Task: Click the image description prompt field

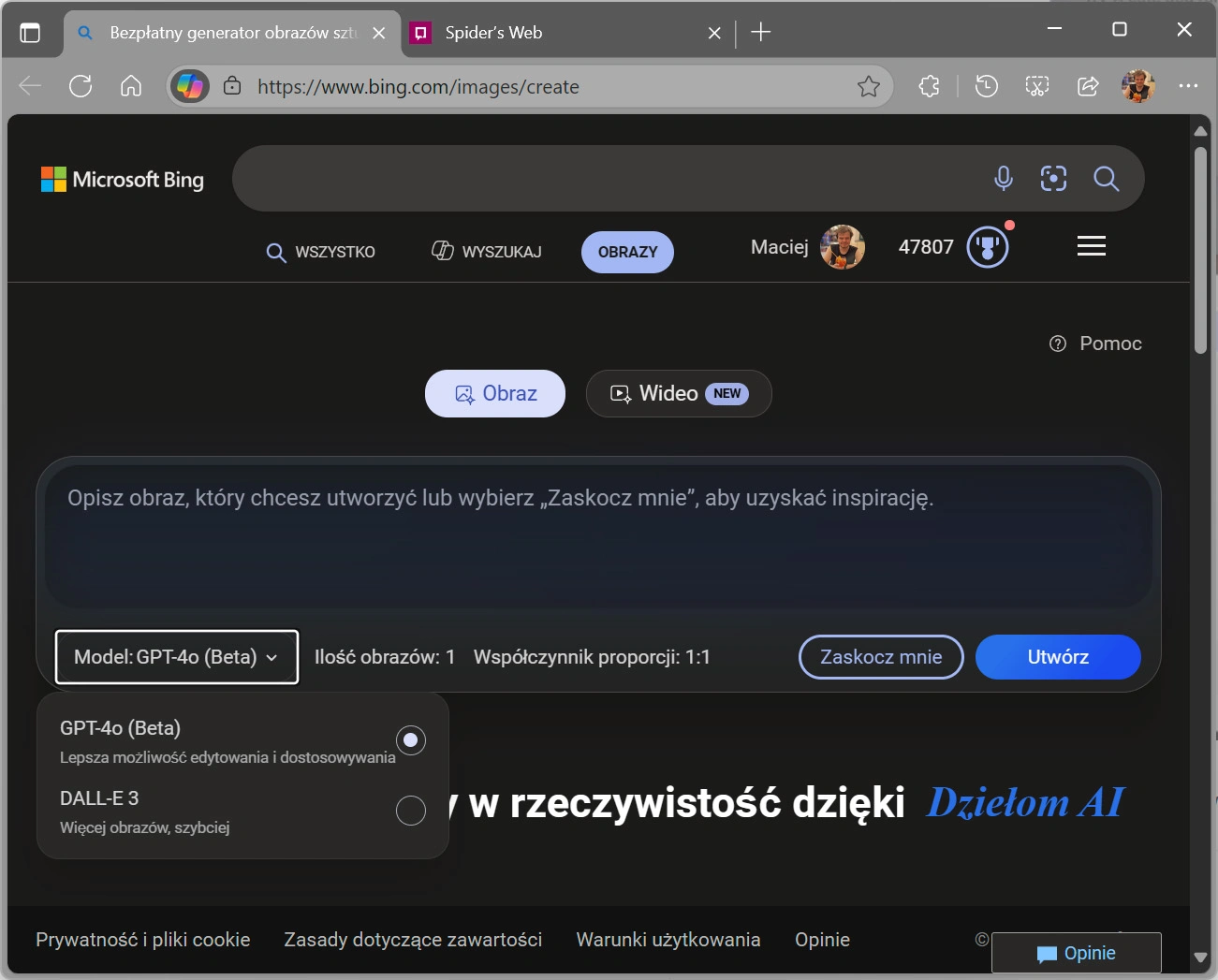Action: [x=598, y=536]
